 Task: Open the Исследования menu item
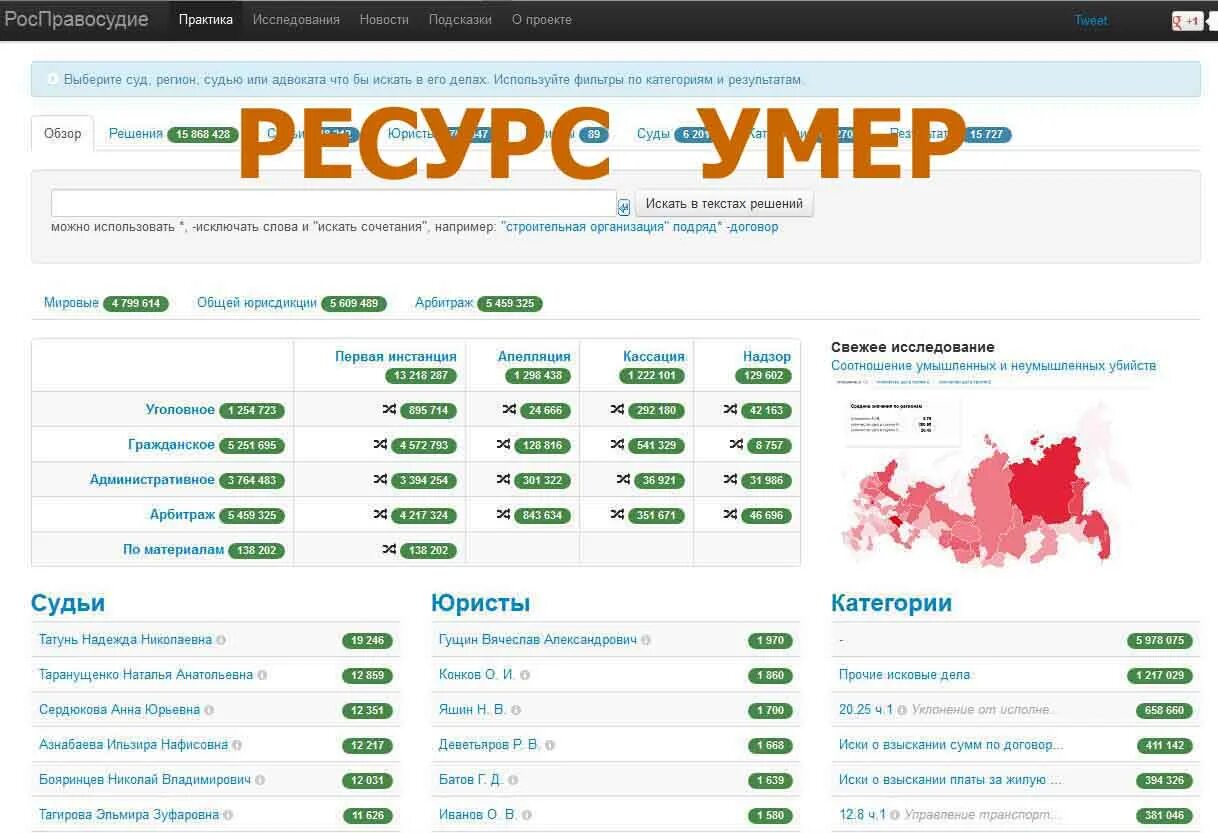pyautogui.click(x=296, y=19)
